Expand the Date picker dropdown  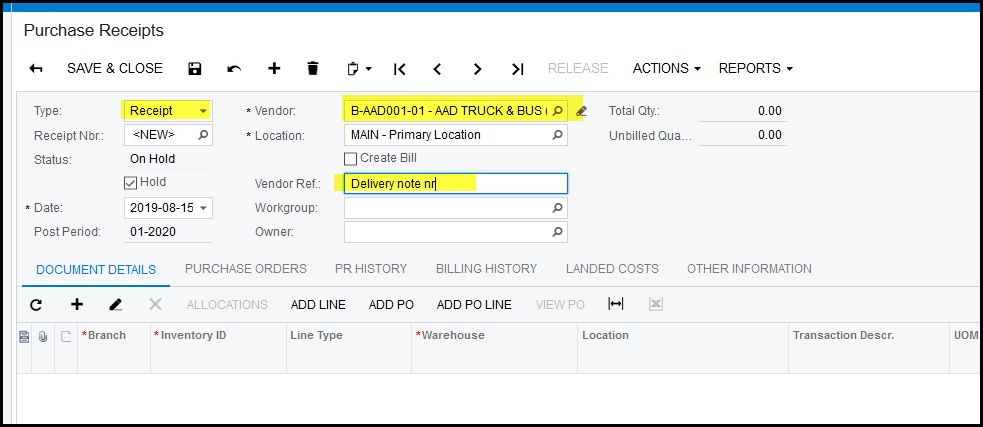click(204, 208)
